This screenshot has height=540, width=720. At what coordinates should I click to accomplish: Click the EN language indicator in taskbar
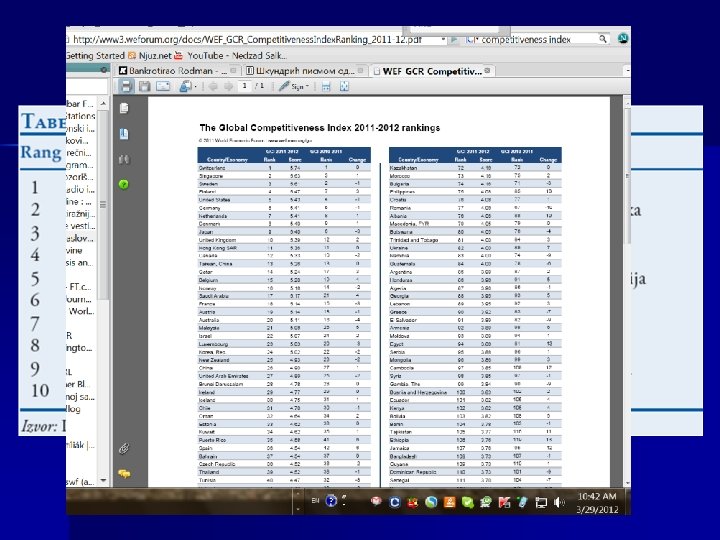coord(315,501)
